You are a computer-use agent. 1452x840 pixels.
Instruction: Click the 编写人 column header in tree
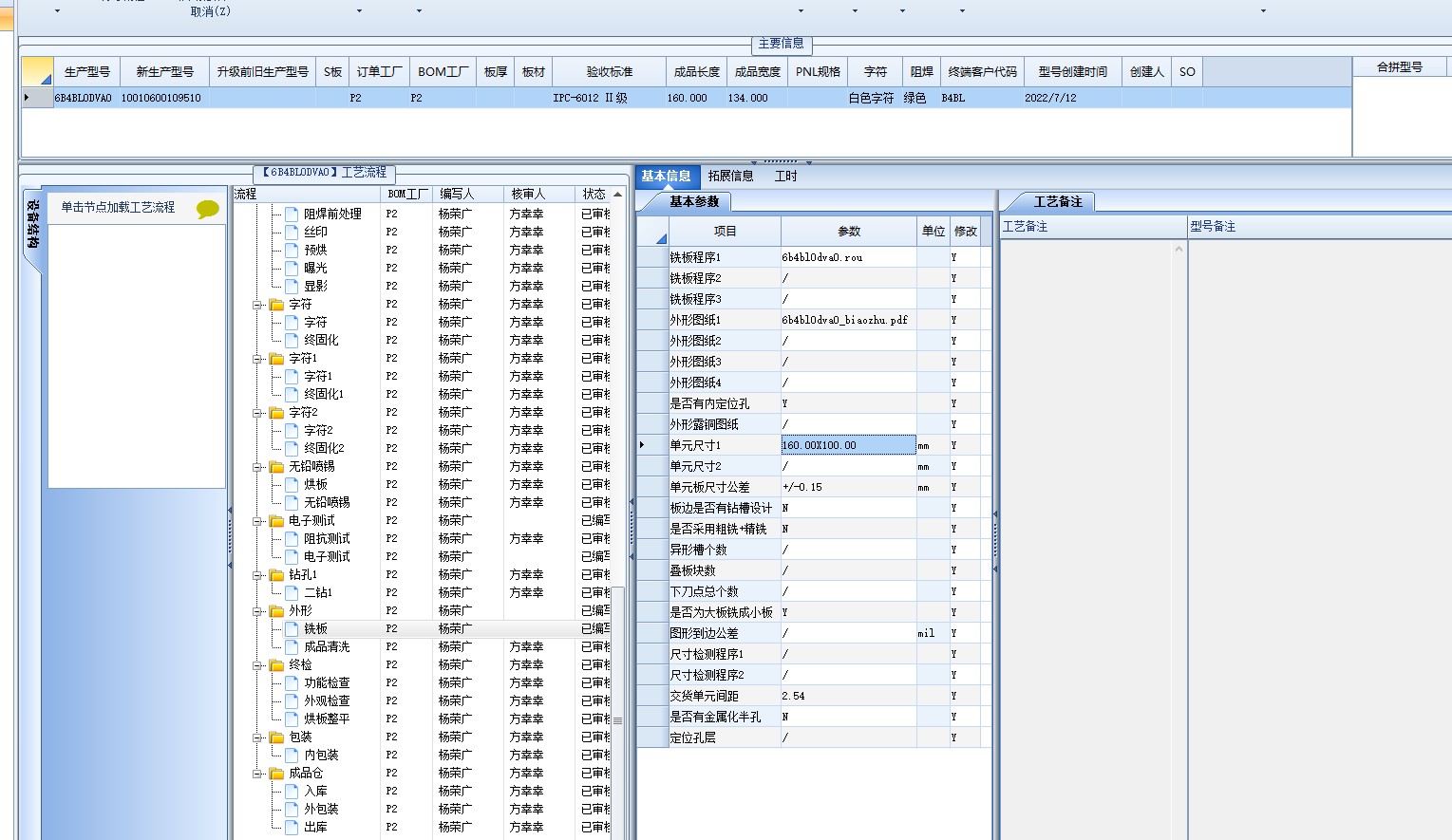tap(467, 194)
